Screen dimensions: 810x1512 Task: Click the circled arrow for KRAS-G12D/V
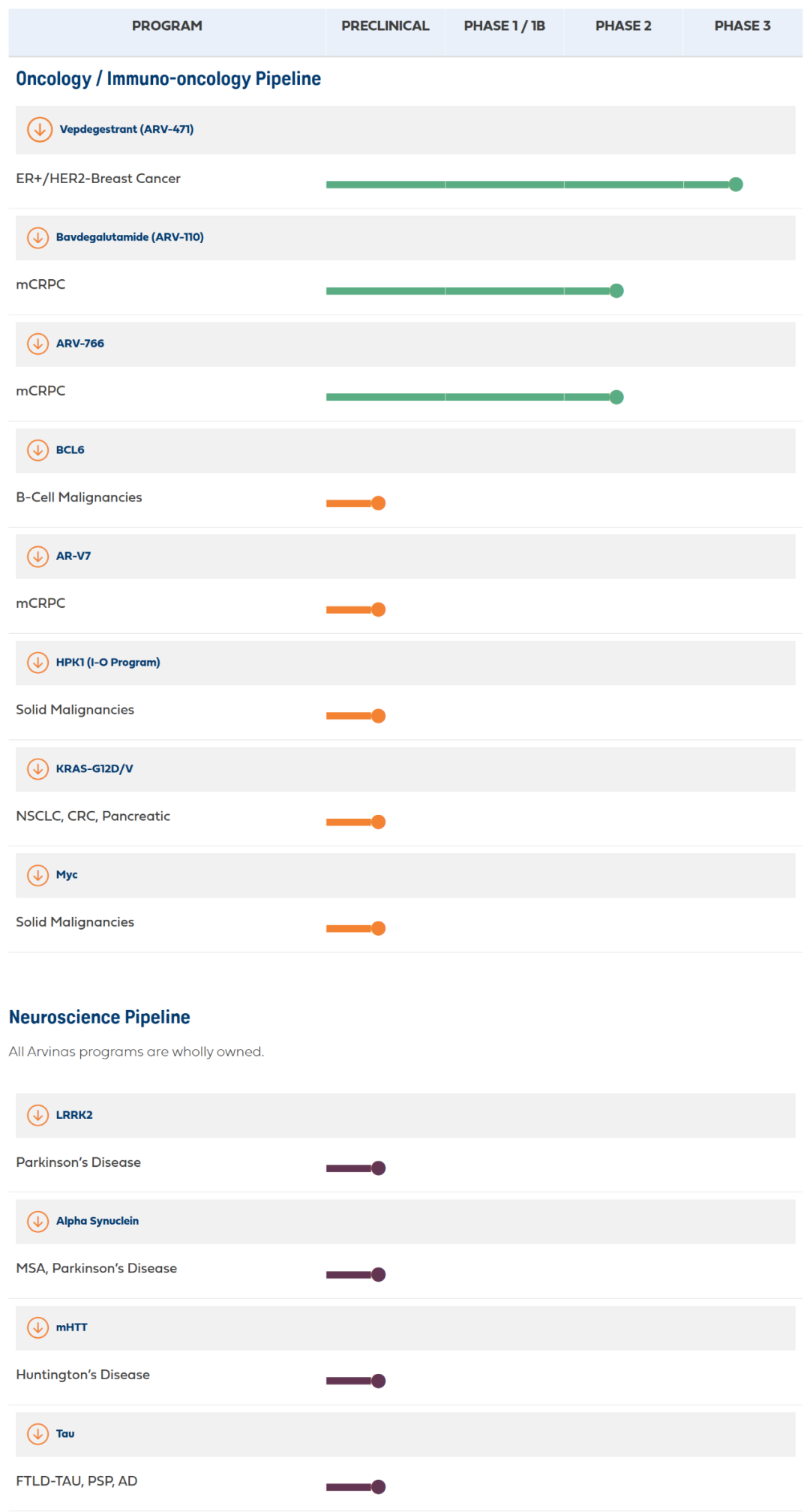(x=37, y=768)
